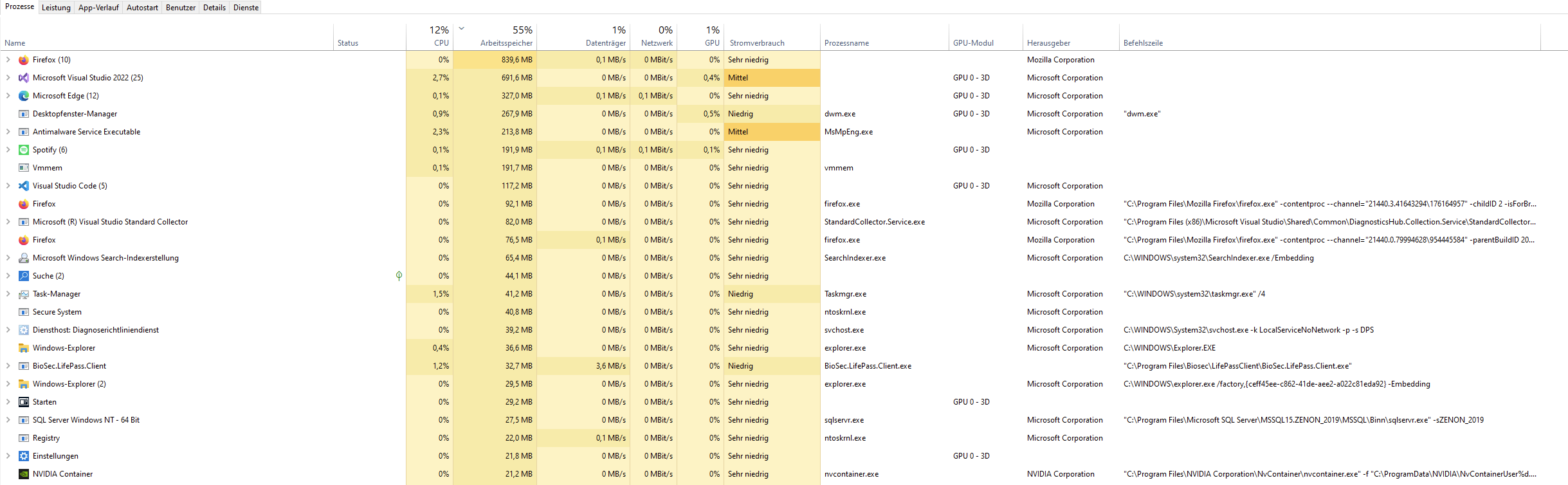Click the SQL Server Windows NT icon

[24, 420]
